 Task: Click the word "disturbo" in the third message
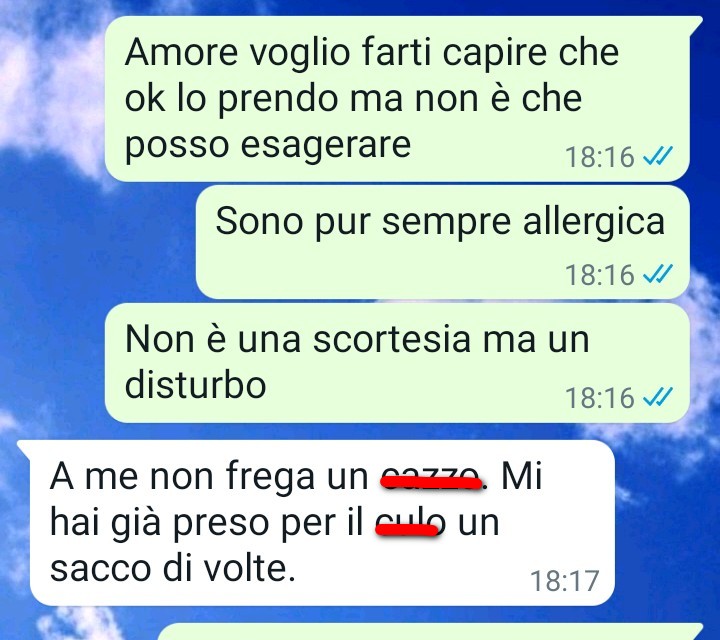pyautogui.click(x=195, y=385)
